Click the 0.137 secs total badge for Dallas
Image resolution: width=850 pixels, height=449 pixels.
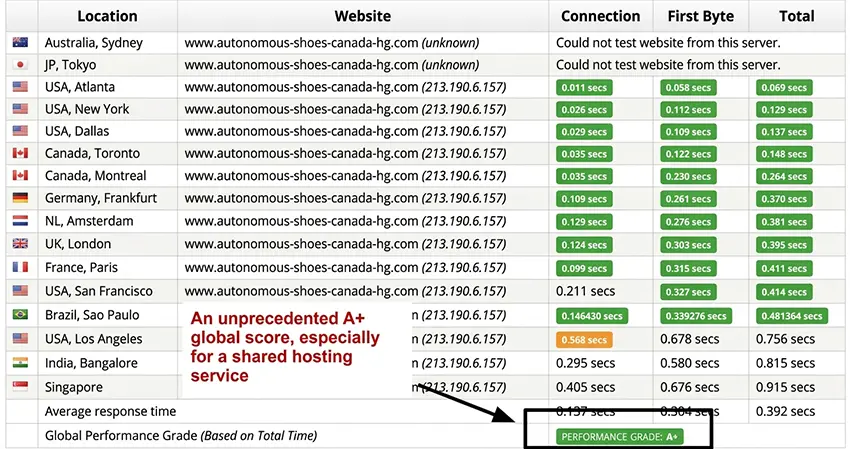(784, 132)
